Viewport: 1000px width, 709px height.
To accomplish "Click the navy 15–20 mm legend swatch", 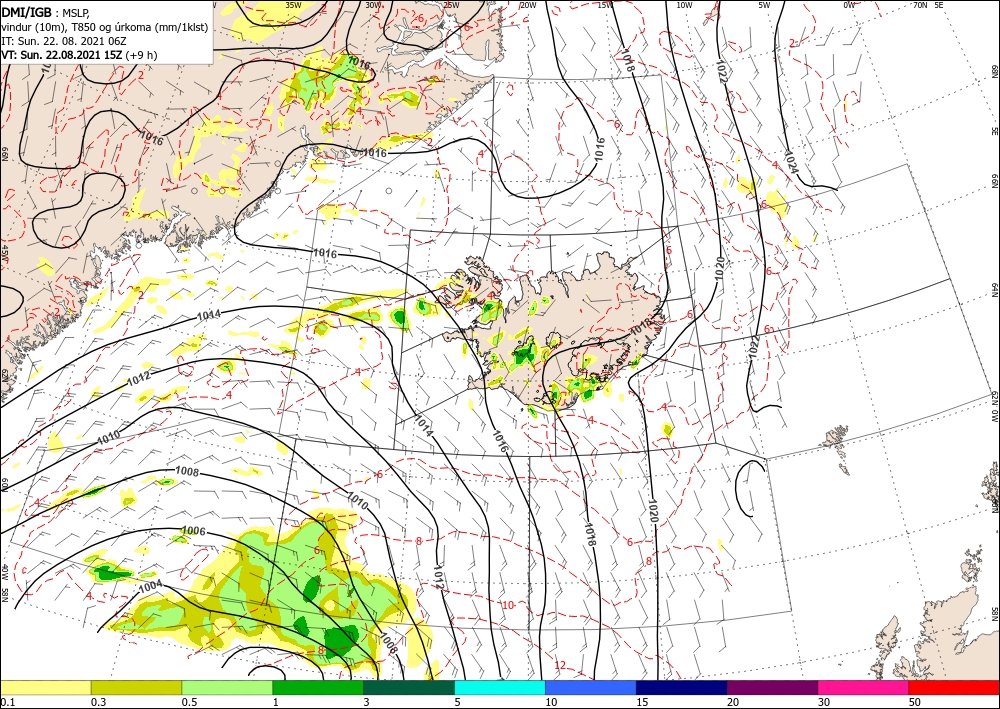I will tap(682, 687).
